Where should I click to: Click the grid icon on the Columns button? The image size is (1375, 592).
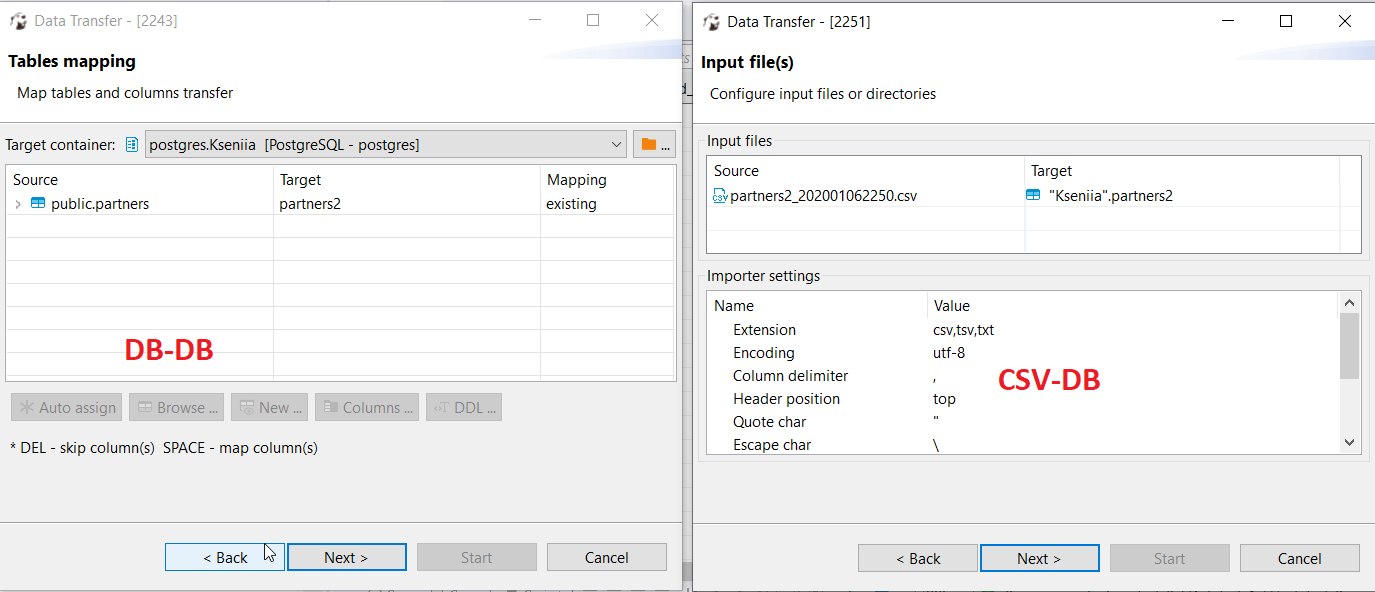click(x=329, y=407)
